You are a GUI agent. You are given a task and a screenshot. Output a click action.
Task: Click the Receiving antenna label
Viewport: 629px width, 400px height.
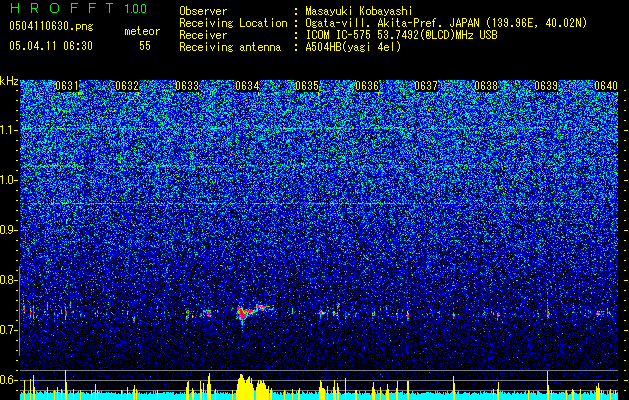[230, 47]
